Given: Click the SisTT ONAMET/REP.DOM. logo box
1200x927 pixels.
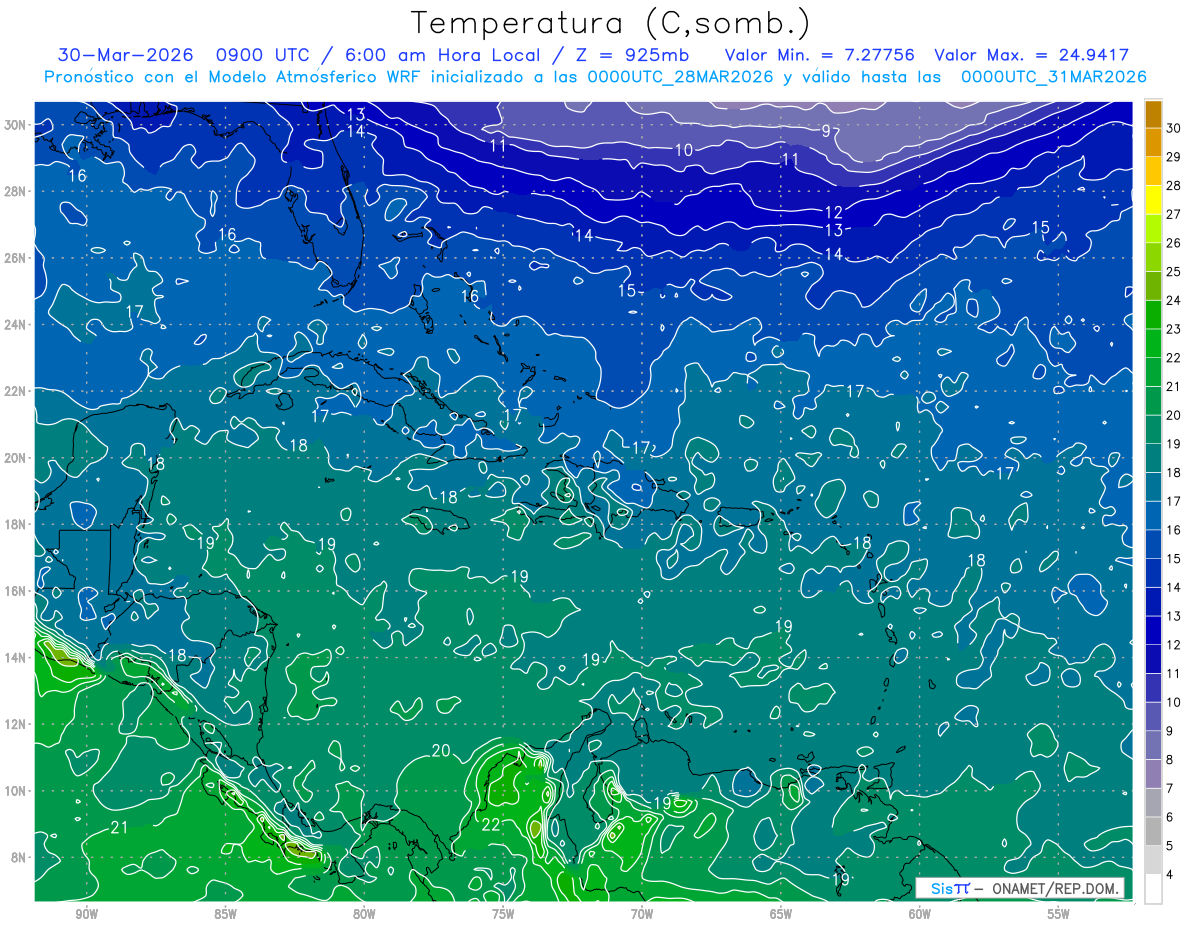Looking at the screenshot, I should [1021, 888].
